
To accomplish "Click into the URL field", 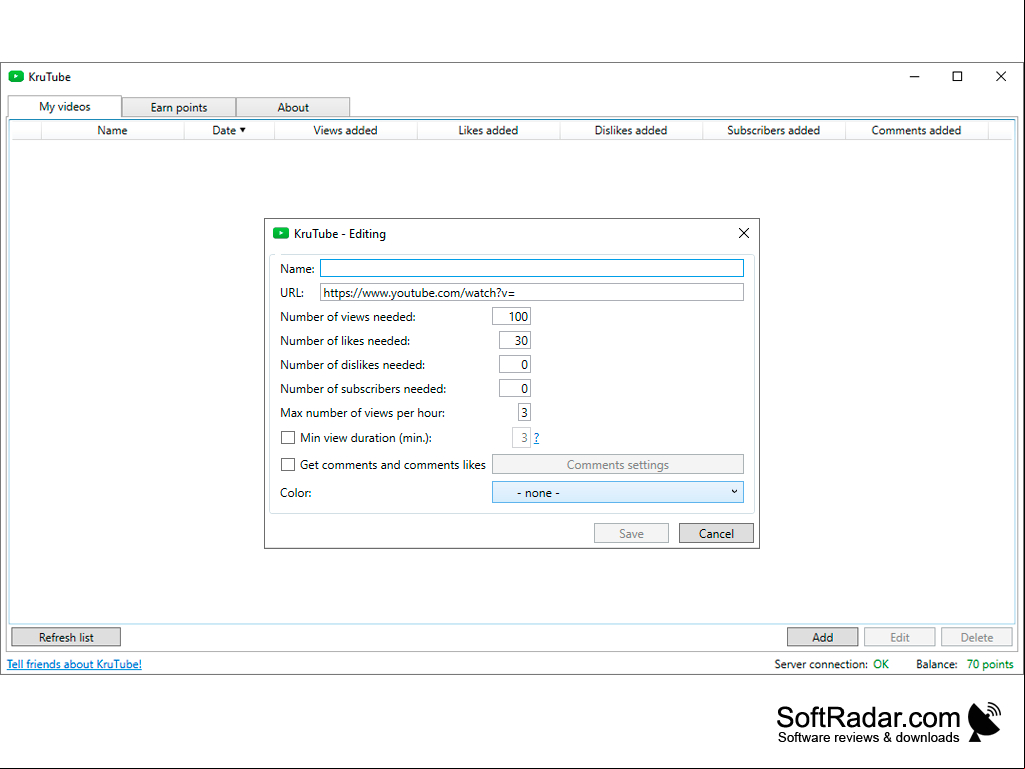I will (531, 292).
